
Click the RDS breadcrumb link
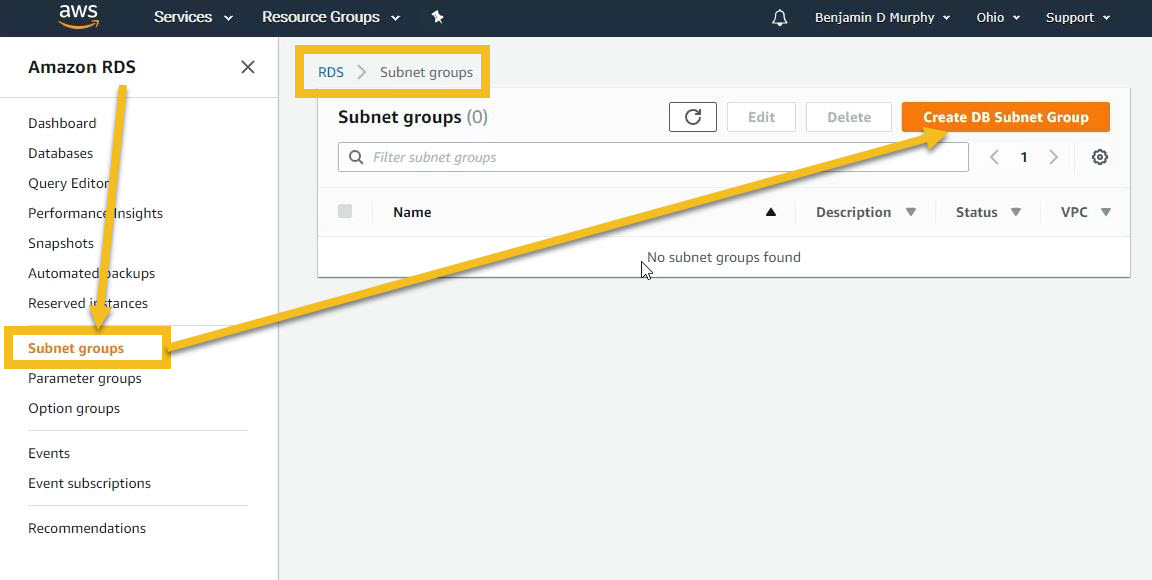[x=331, y=72]
